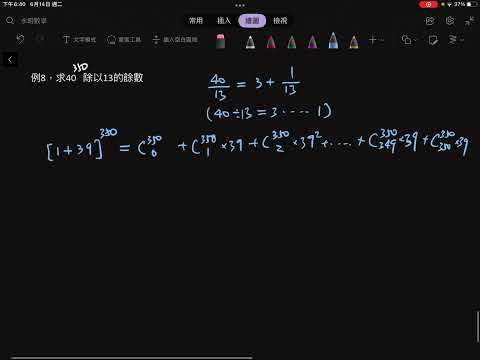Screen dimensions: 480x360
Task: Tap the search field placeholder text
Action: pyautogui.click(x=34, y=21)
